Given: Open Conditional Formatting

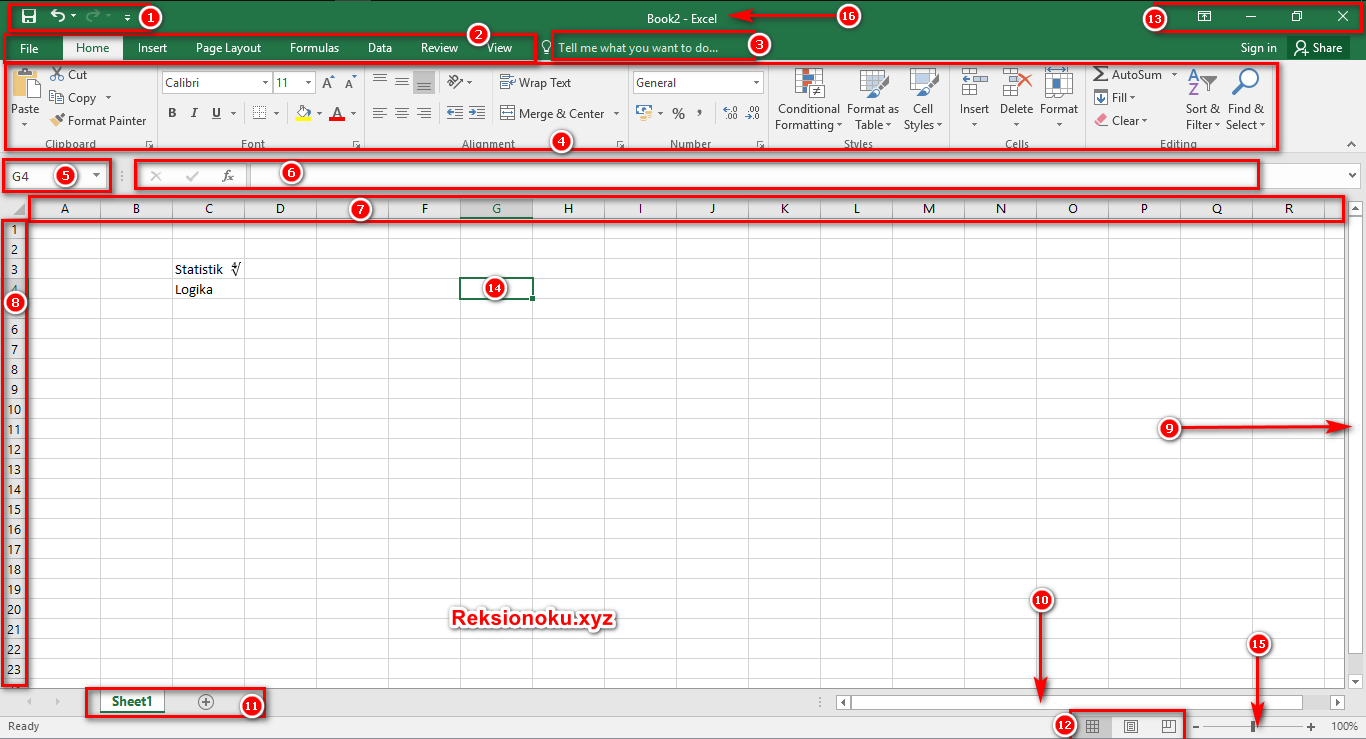Looking at the screenshot, I should tap(808, 100).
